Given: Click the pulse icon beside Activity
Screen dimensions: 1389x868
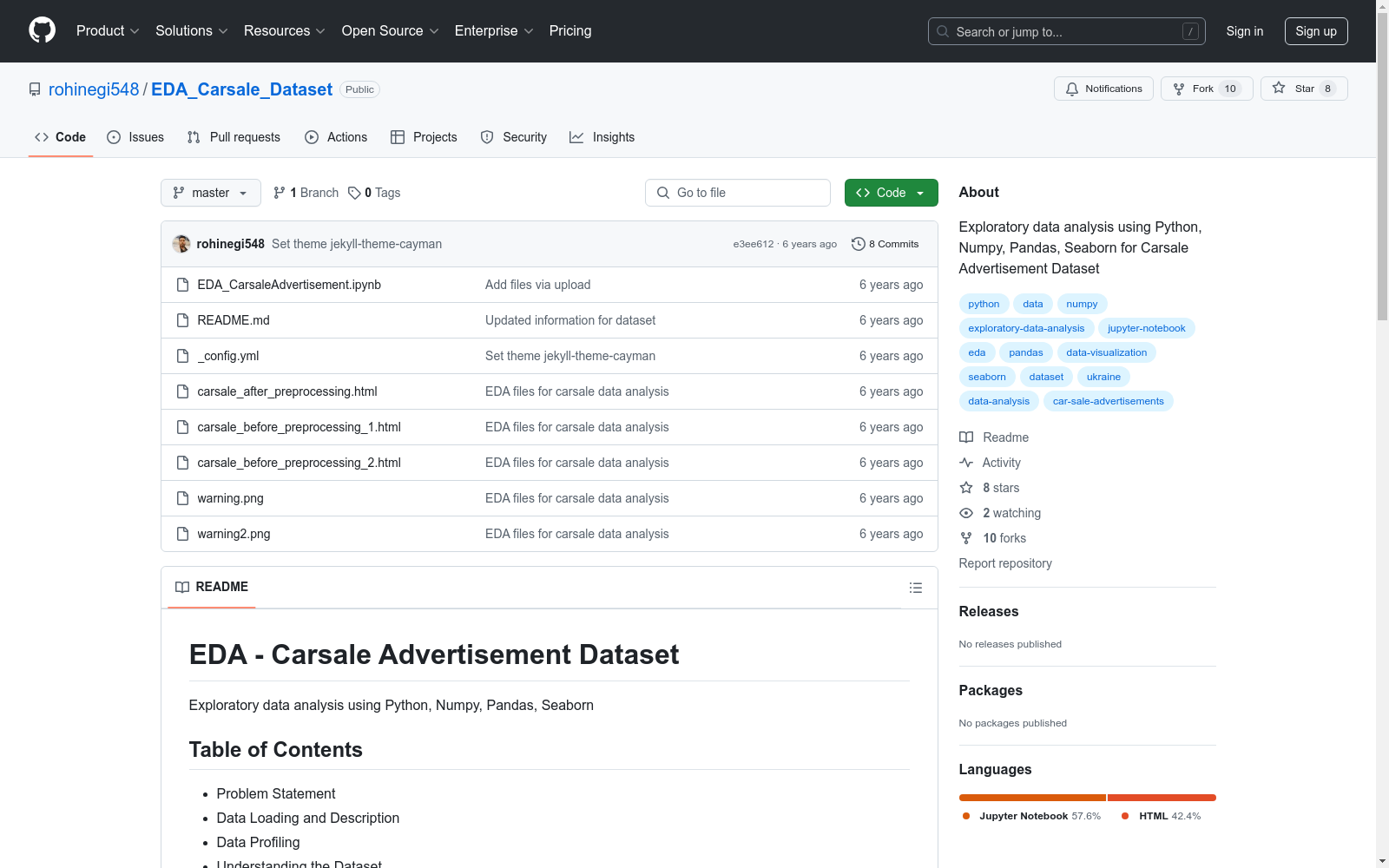Looking at the screenshot, I should tap(966, 463).
